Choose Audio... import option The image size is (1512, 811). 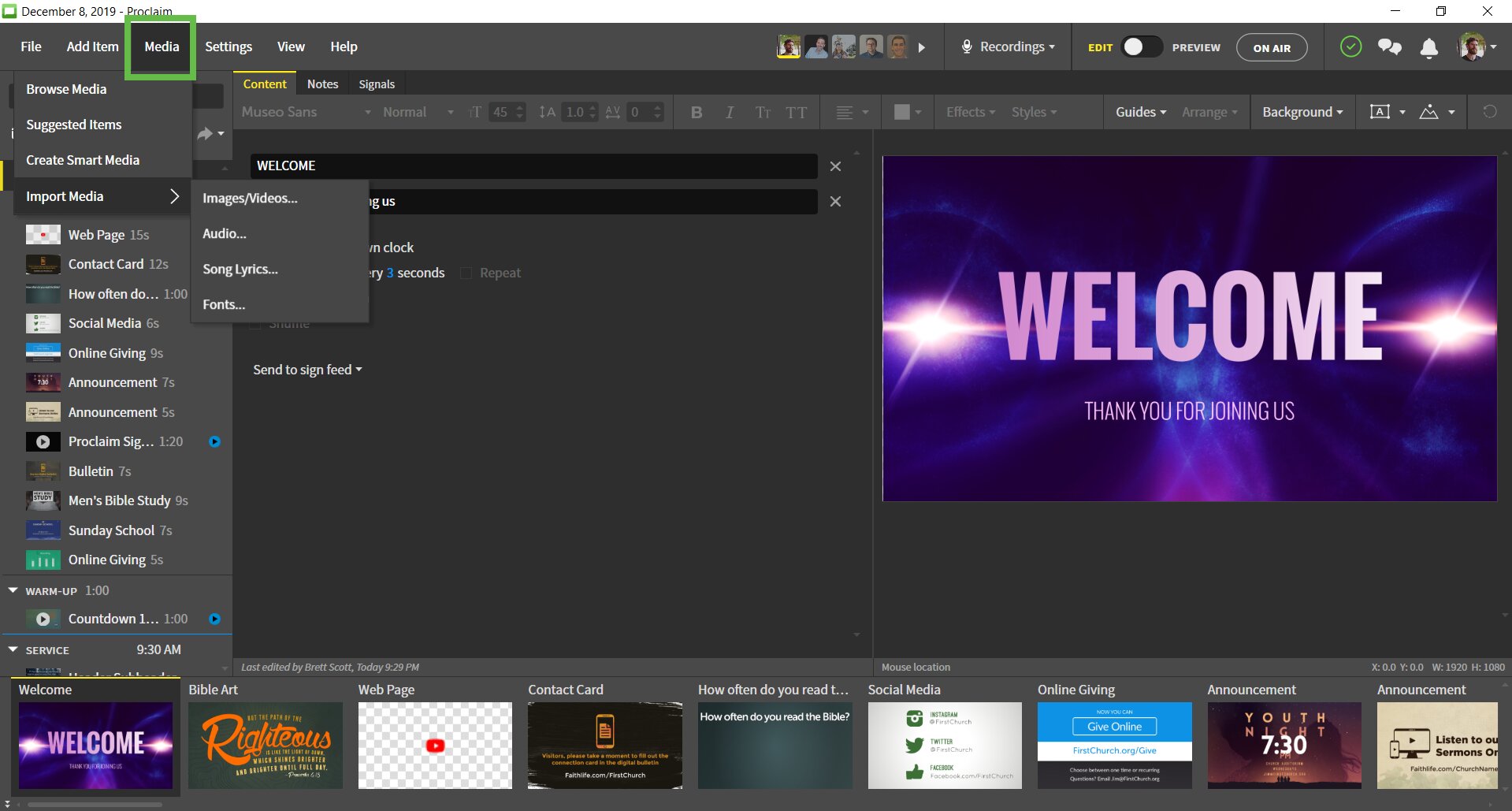tap(280, 233)
